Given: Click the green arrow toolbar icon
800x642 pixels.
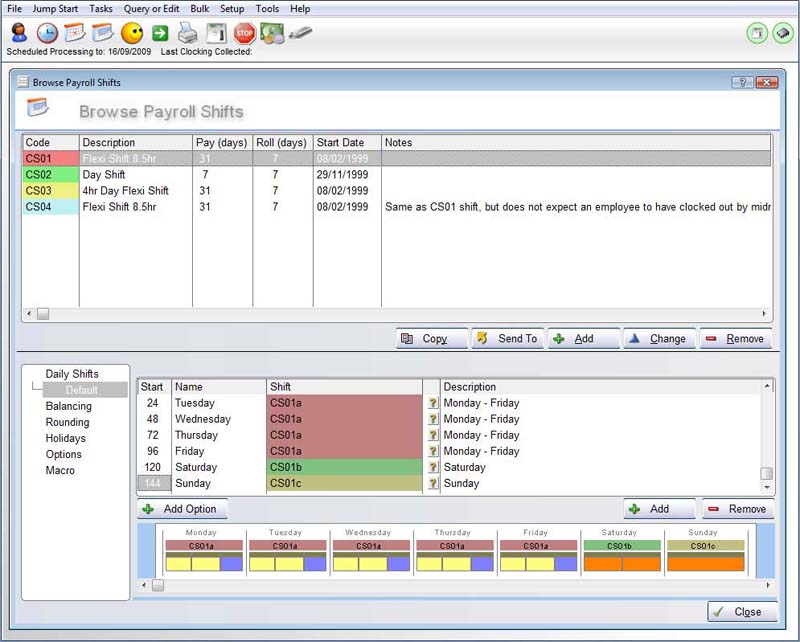Looking at the screenshot, I should point(160,33).
